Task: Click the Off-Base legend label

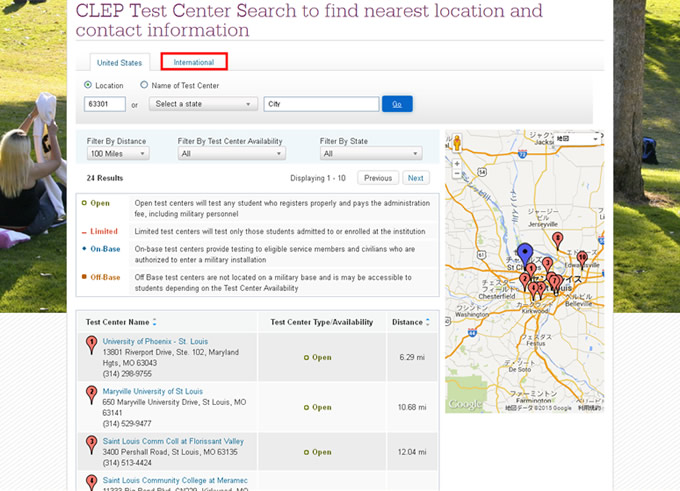Action: coord(105,277)
